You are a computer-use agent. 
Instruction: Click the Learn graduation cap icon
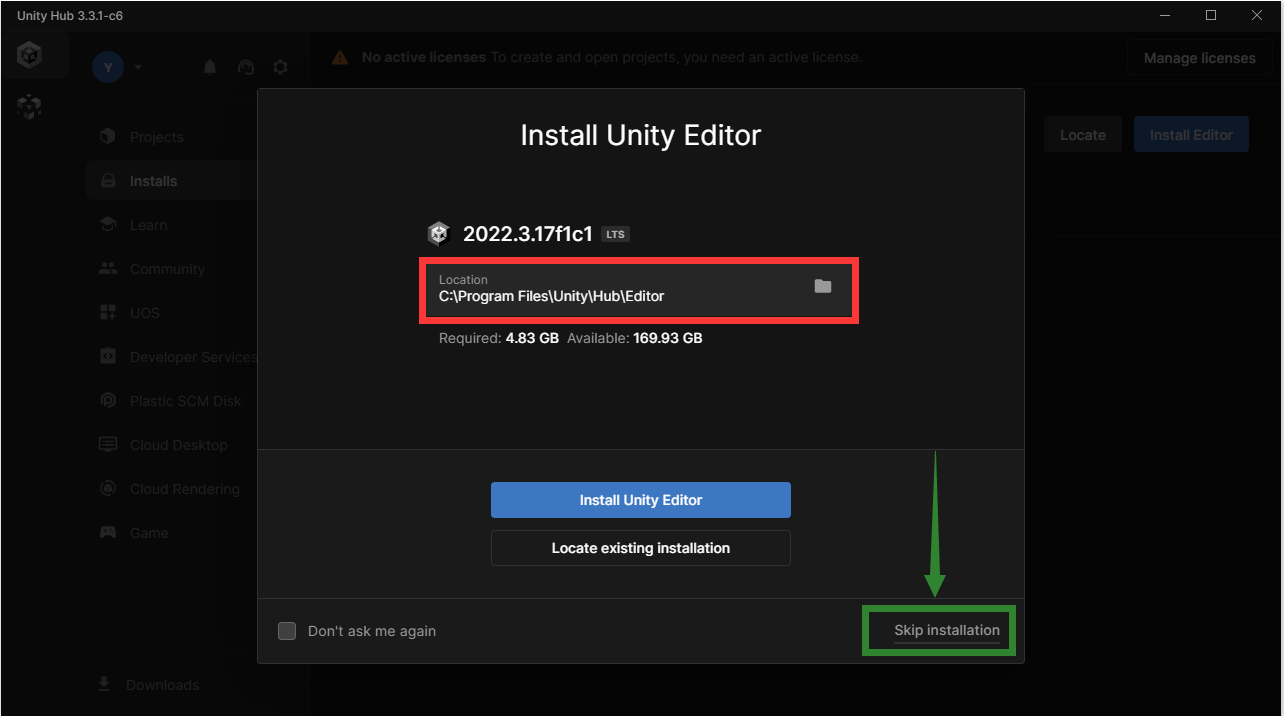108,225
